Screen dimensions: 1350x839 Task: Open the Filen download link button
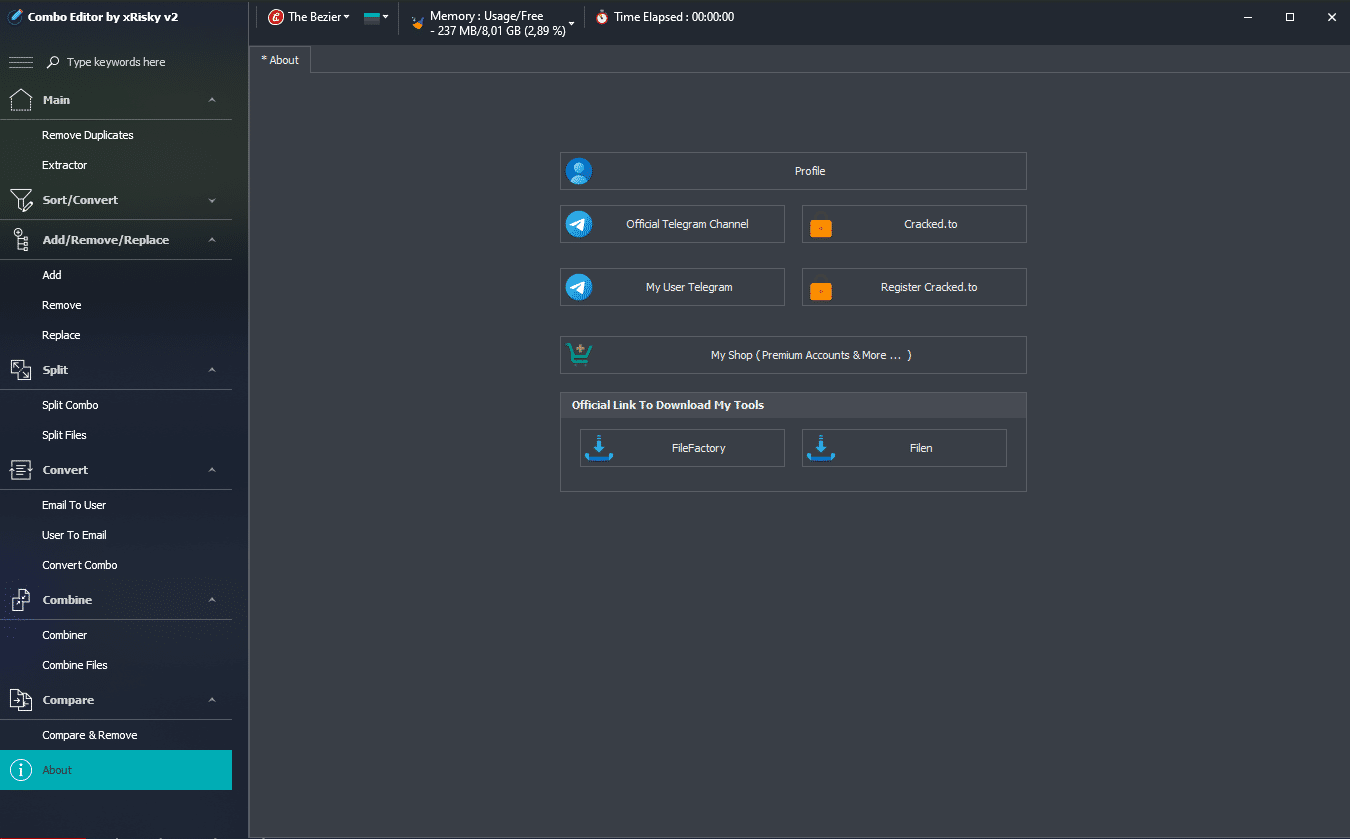[904, 448]
